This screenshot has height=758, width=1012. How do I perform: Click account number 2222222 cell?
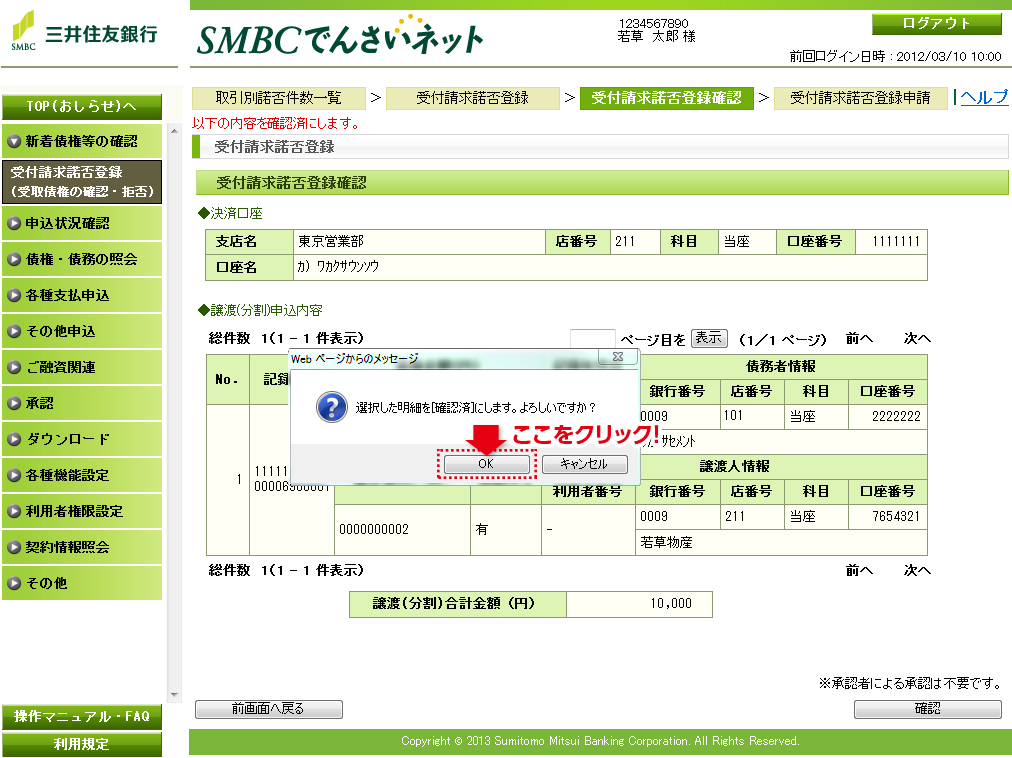(887, 416)
